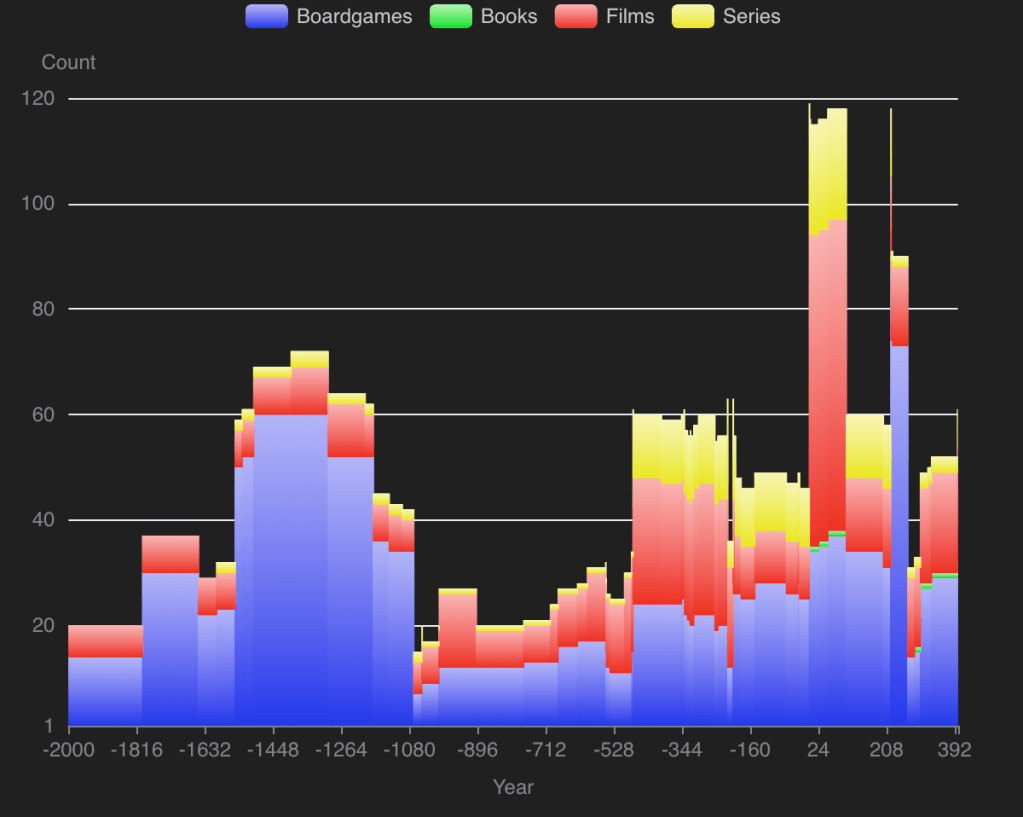This screenshot has height=817, width=1023.
Task: Toggle the Boardgames series label
Action: (354, 16)
